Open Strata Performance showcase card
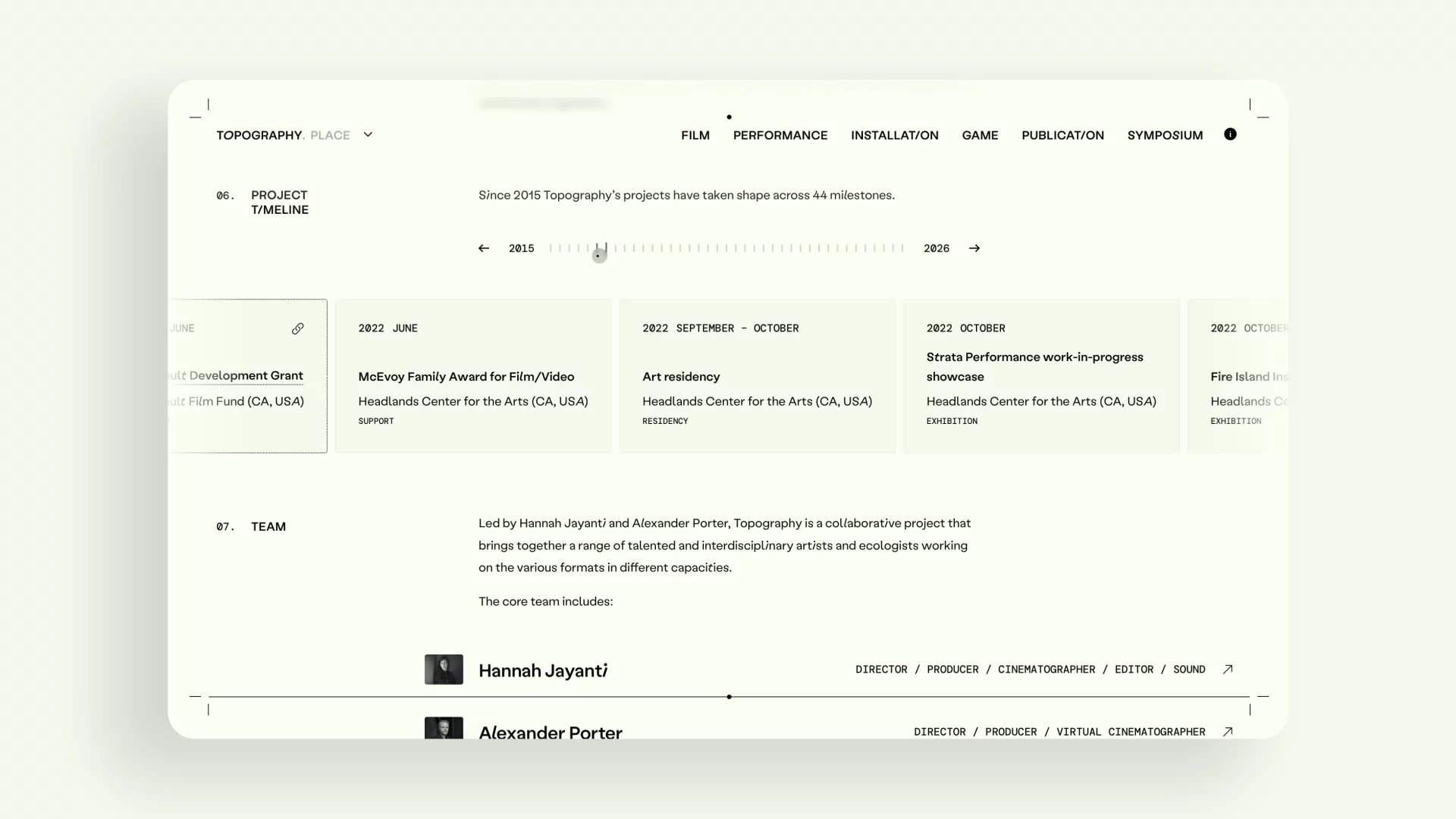The image size is (1456, 819). pos(1041,376)
